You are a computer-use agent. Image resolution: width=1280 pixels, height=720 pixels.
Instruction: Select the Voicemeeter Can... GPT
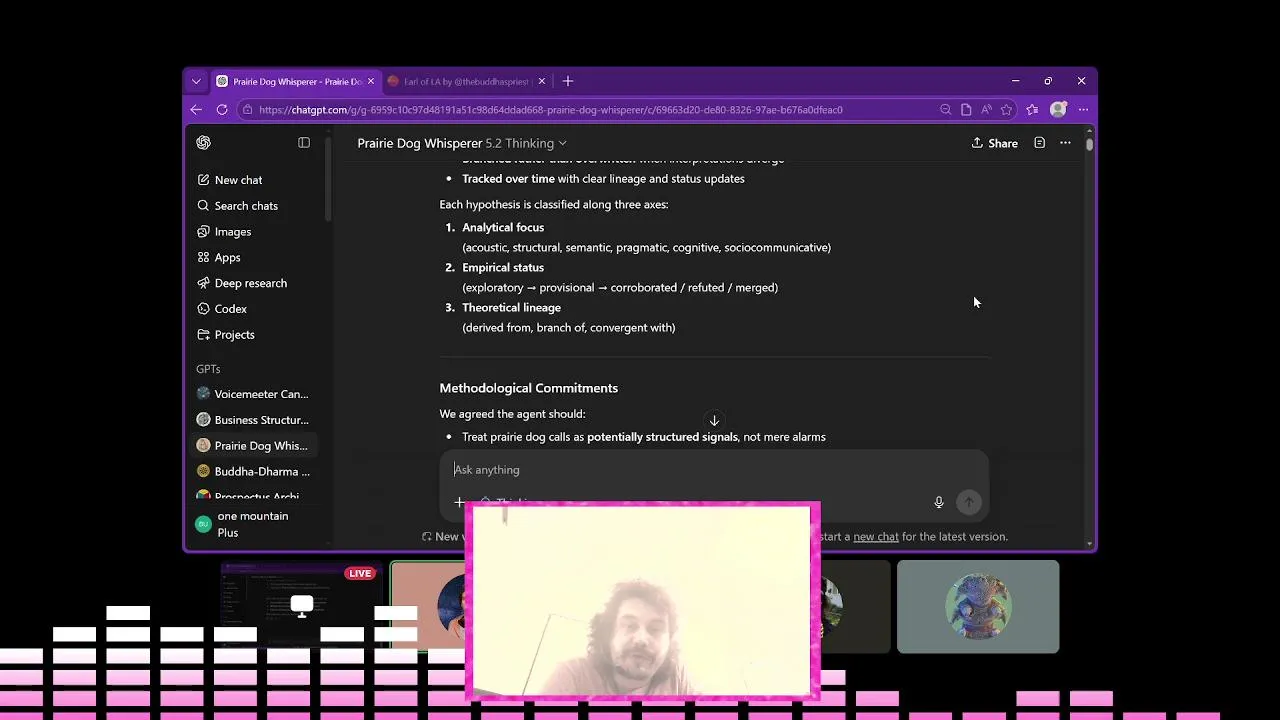coord(252,394)
